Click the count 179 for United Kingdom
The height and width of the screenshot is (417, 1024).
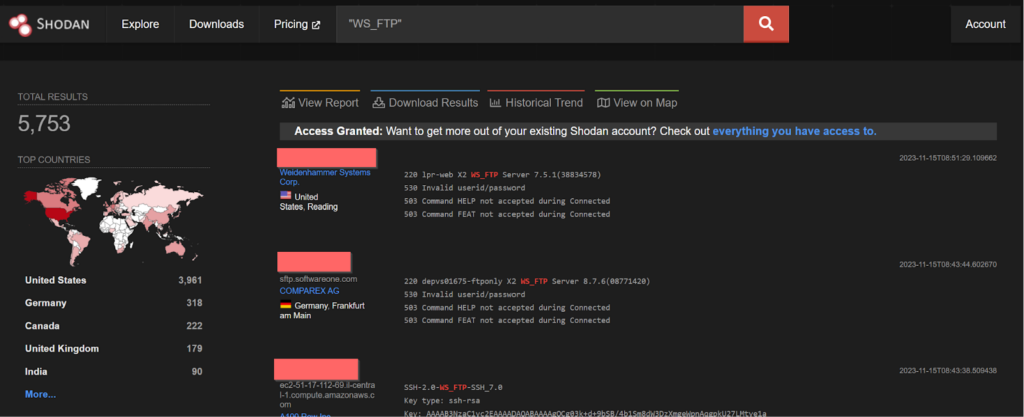[x=195, y=348]
